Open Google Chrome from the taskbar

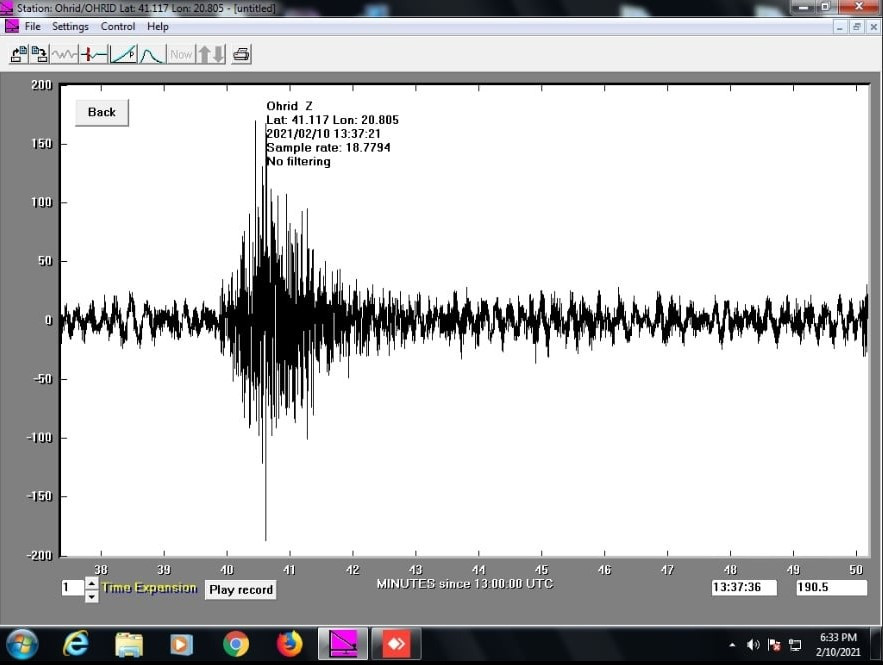235,644
